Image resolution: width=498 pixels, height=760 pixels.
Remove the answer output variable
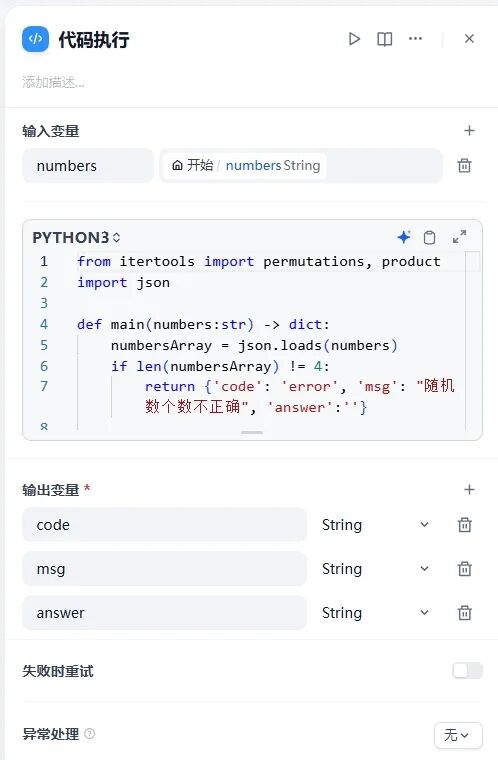coord(465,613)
